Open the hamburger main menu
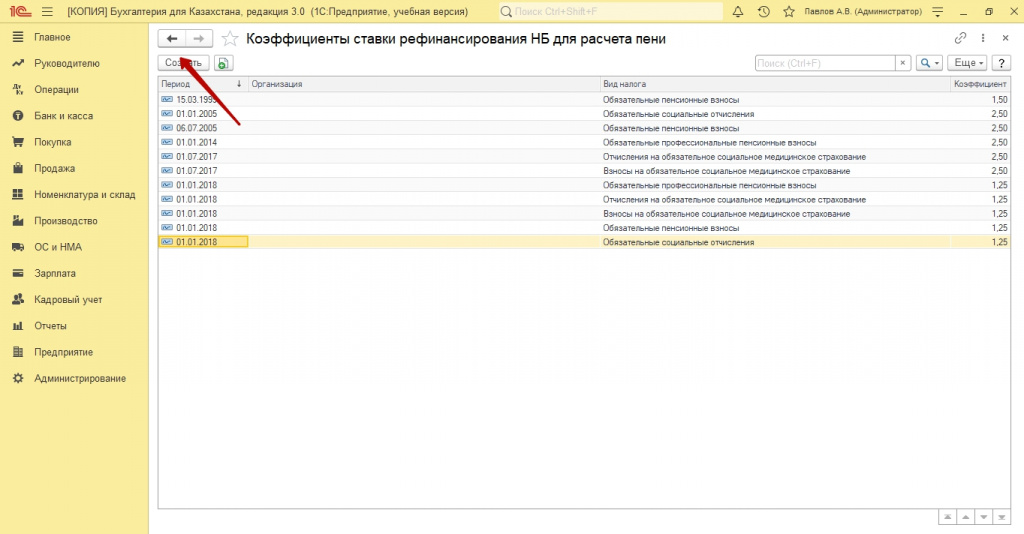Screen dimensions: 1024x534 click(x=47, y=12)
